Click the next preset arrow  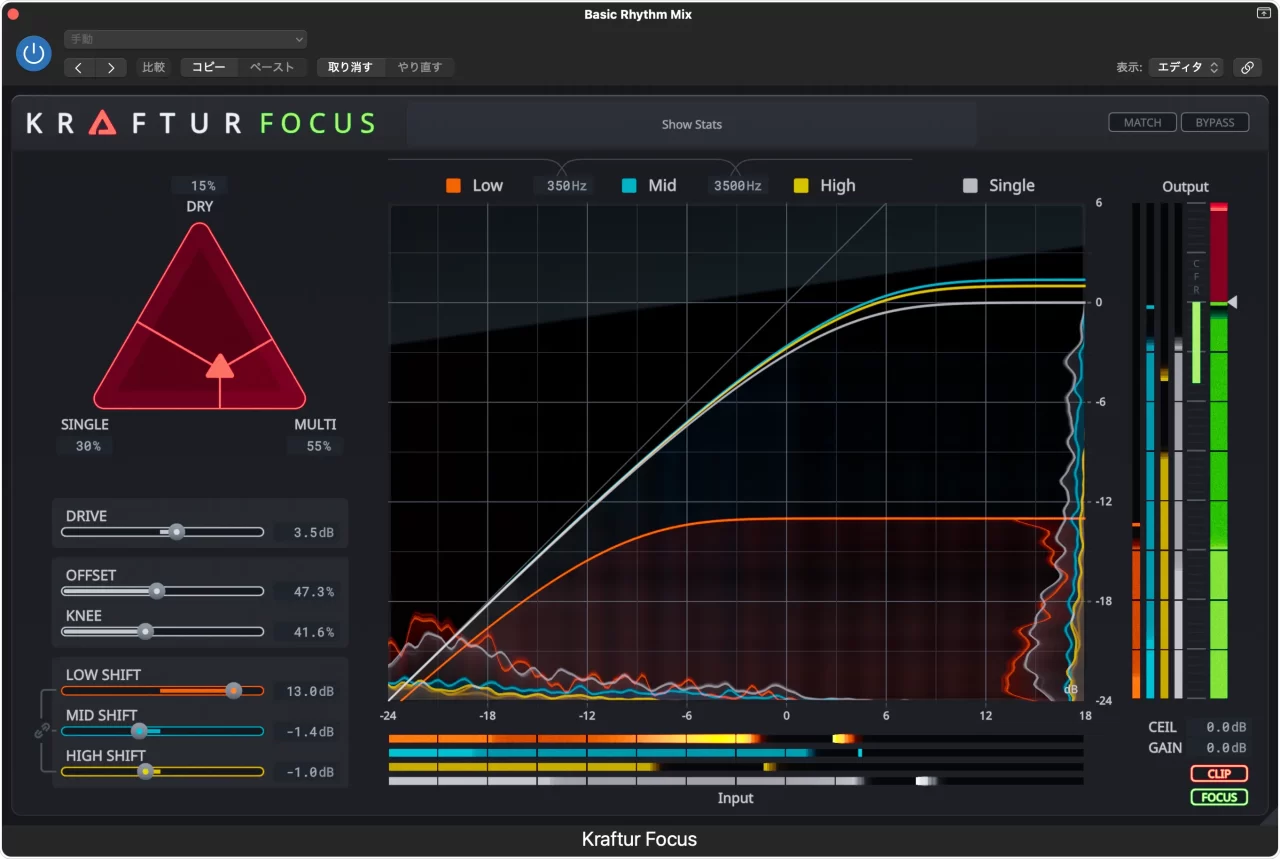[111, 67]
